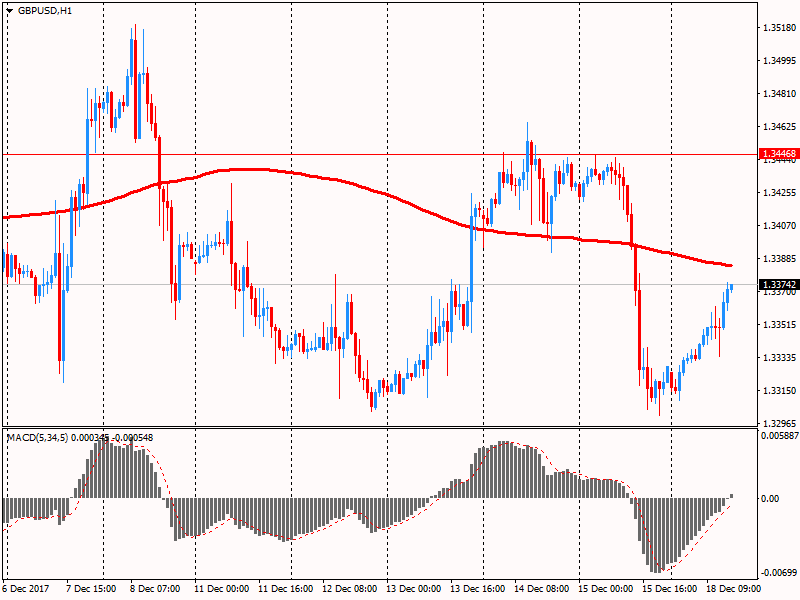Viewport: 800px width, 600px height.
Task: Click the 11 Dec 00:00 time label
Action: pos(221,588)
